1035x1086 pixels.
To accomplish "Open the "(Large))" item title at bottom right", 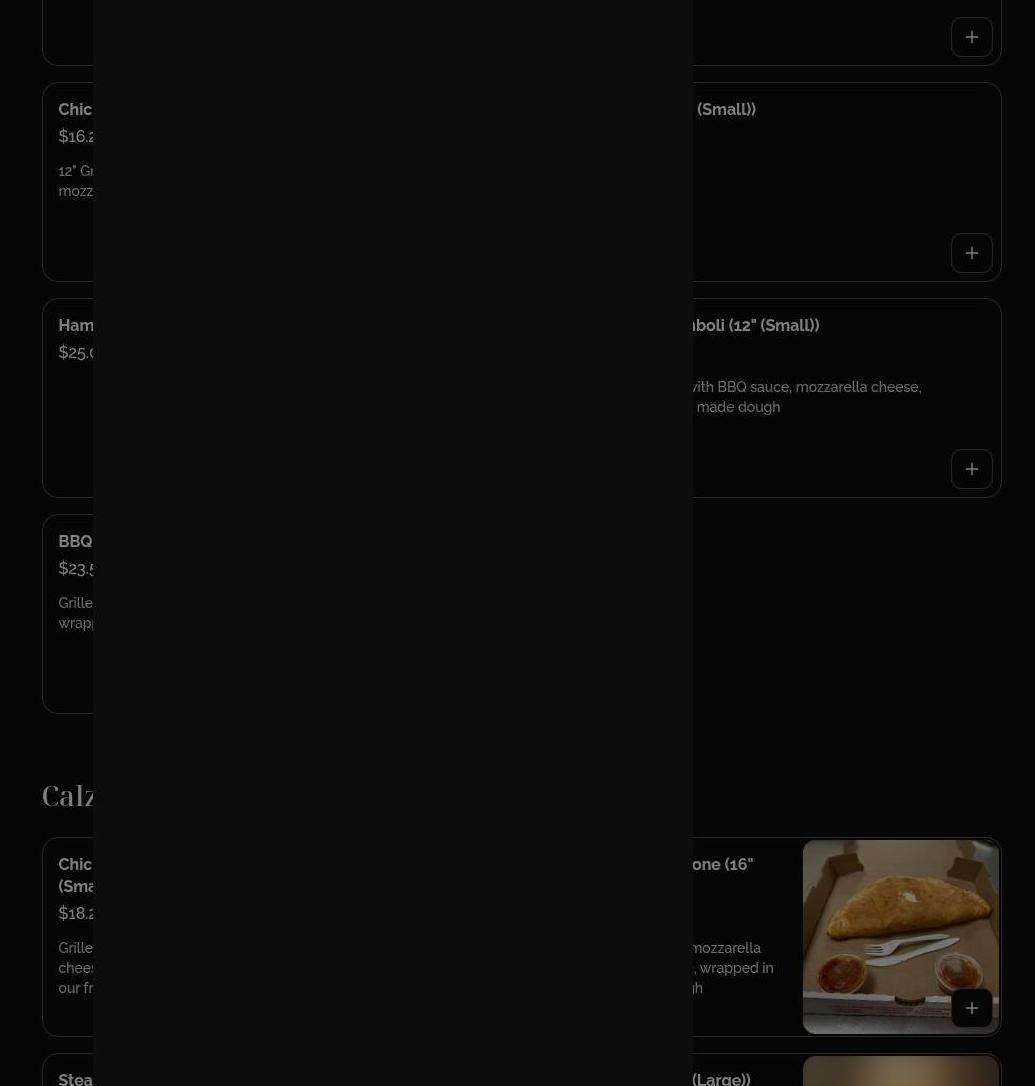I will pos(722,1079).
